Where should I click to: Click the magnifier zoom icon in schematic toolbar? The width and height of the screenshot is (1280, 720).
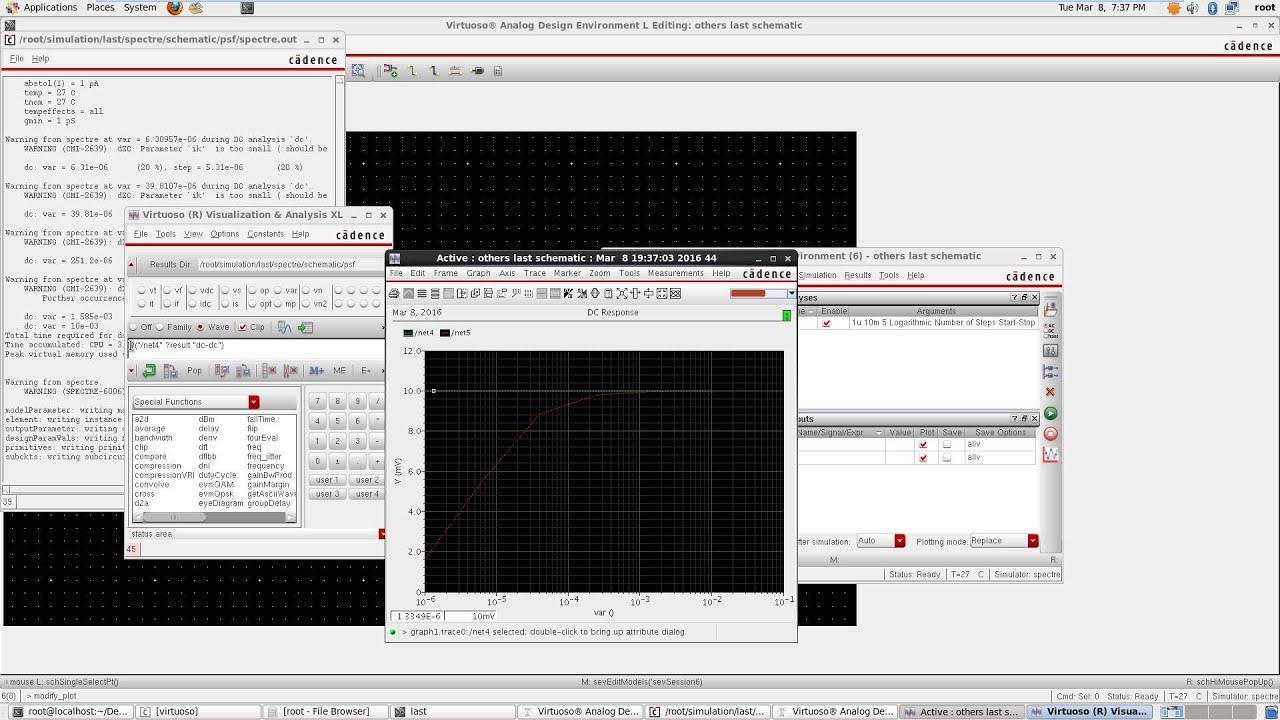click(x=358, y=71)
